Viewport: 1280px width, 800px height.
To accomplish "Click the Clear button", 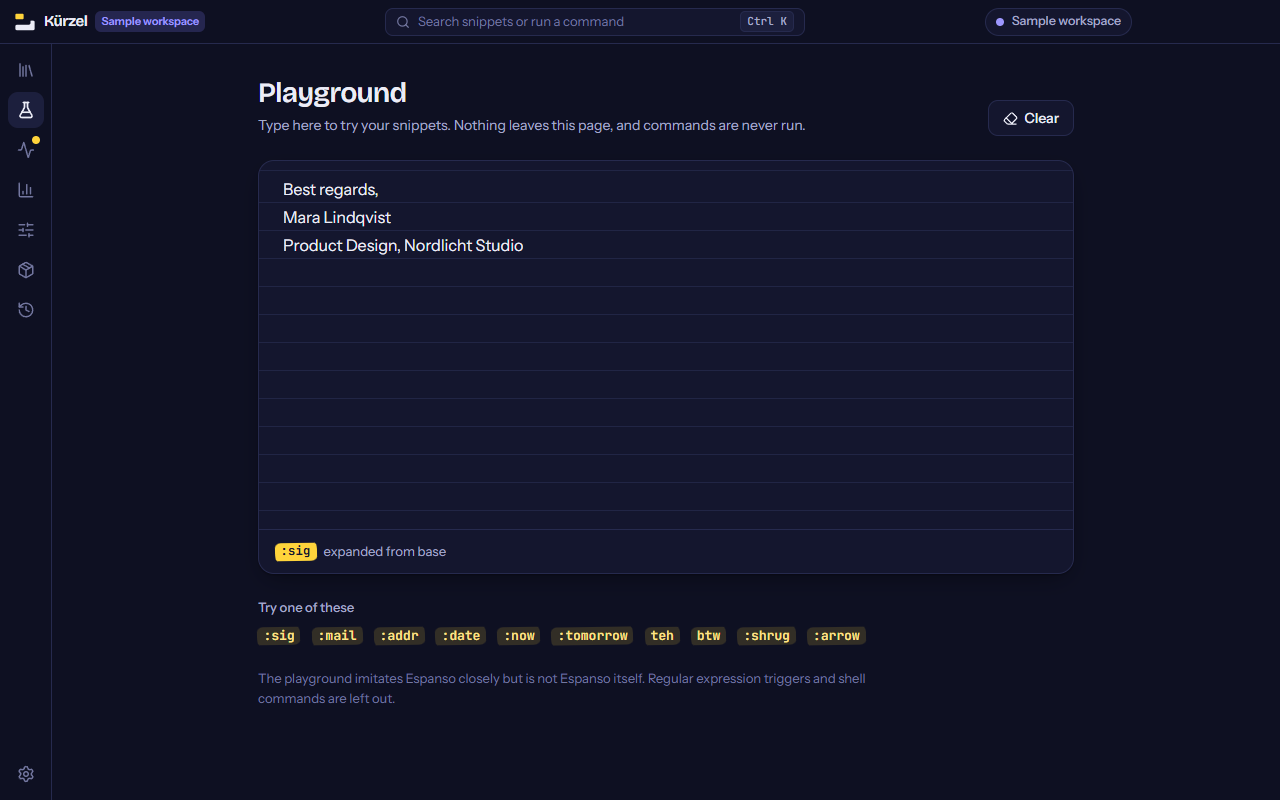I will (1031, 118).
